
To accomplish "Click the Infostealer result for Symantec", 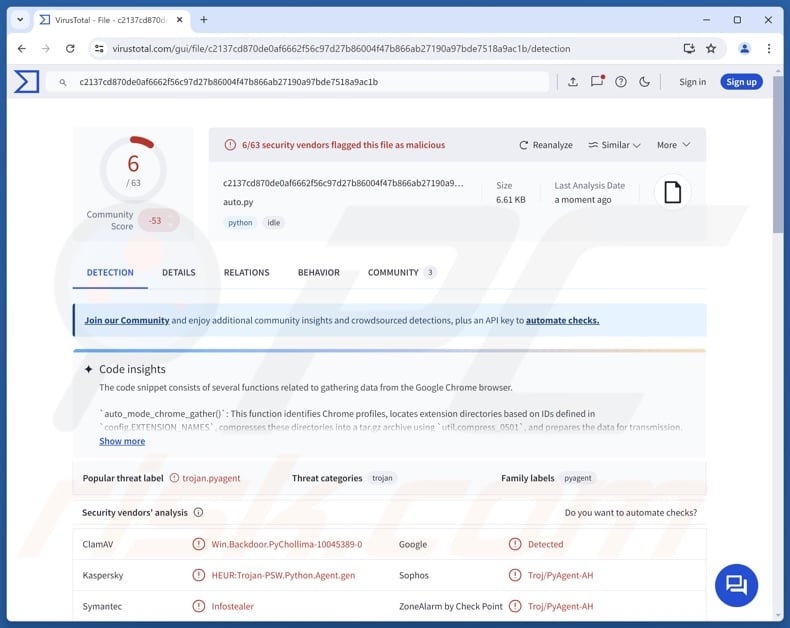I will coord(232,606).
